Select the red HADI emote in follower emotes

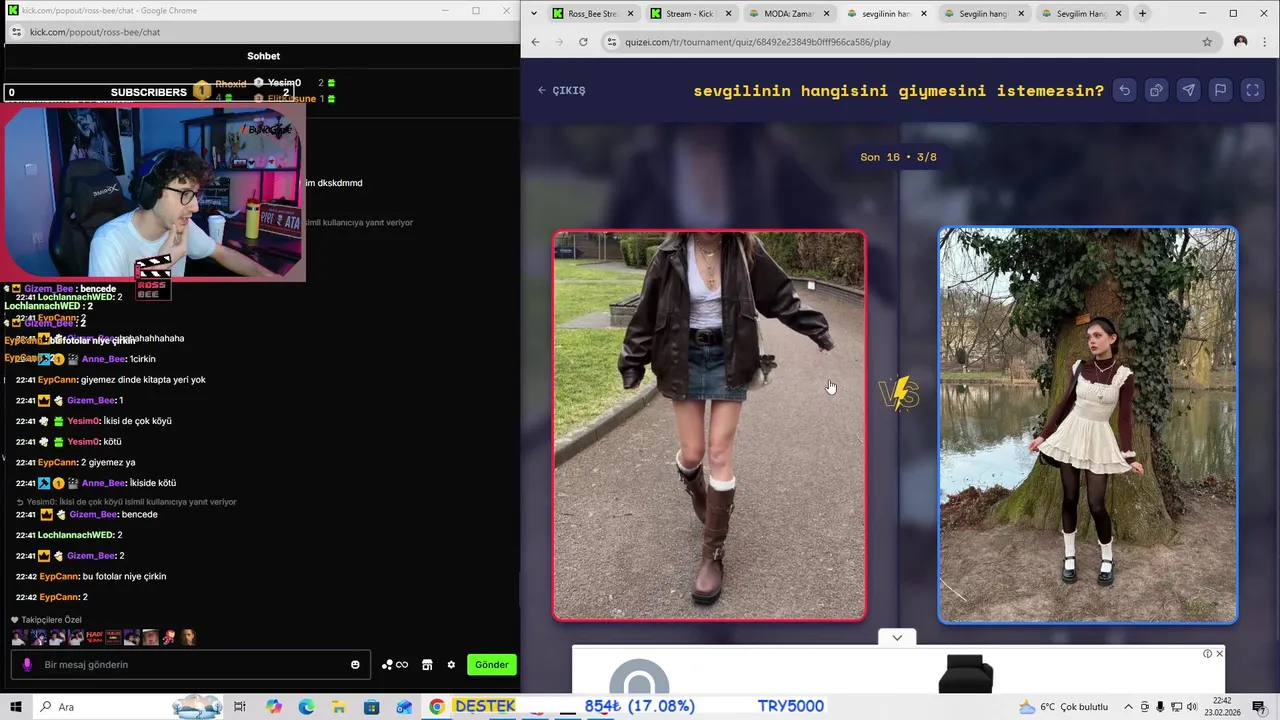point(95,637)
